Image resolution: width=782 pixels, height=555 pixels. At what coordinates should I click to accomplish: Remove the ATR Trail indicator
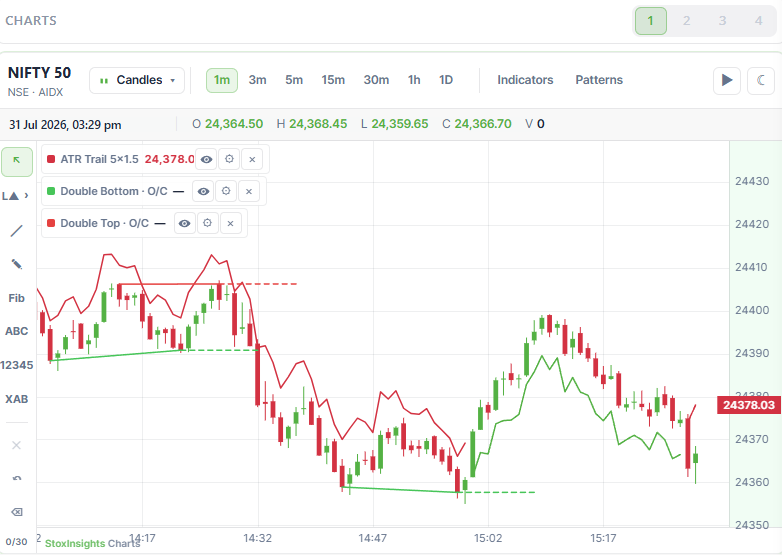coord(252,160)
